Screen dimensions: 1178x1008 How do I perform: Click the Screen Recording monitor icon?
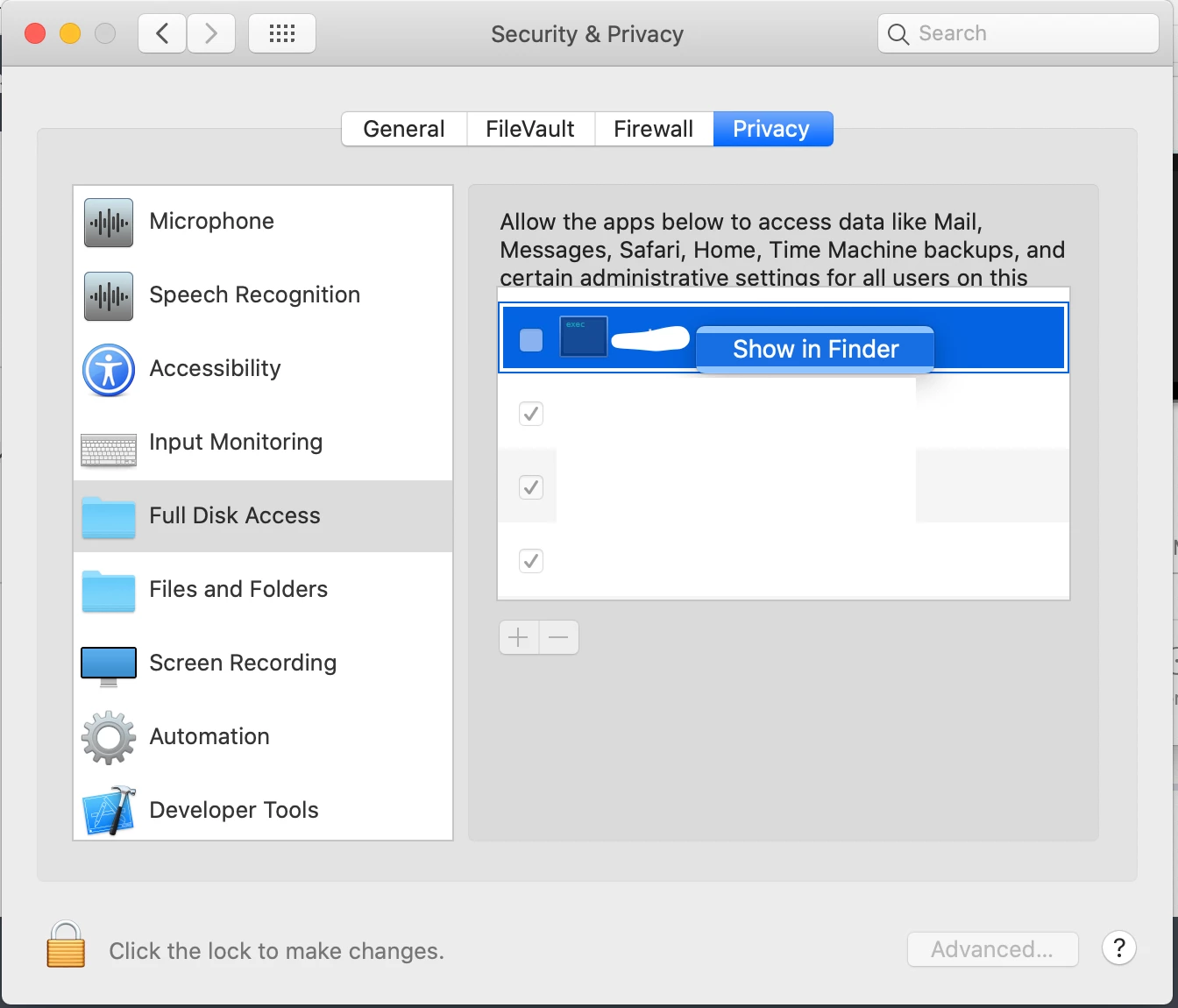click(109, 666)
